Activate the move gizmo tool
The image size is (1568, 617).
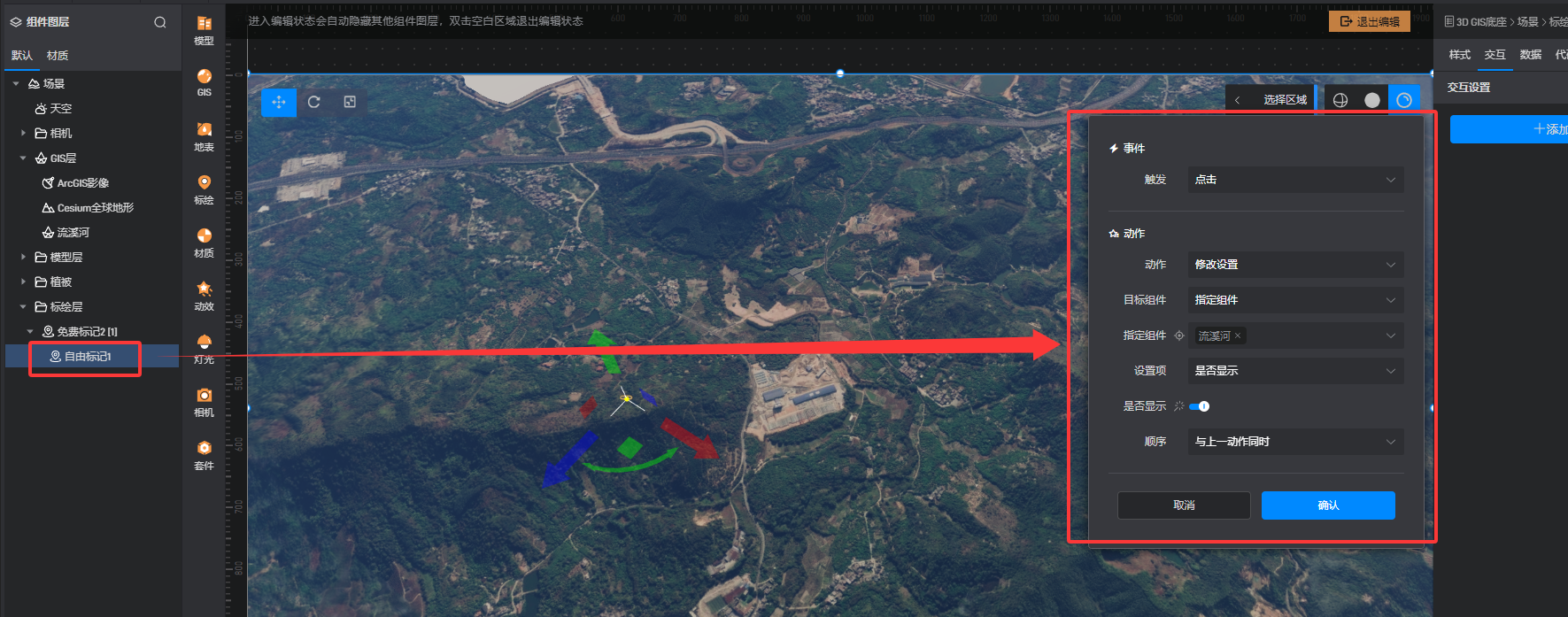pyautogui.click(x=279, y=102)
